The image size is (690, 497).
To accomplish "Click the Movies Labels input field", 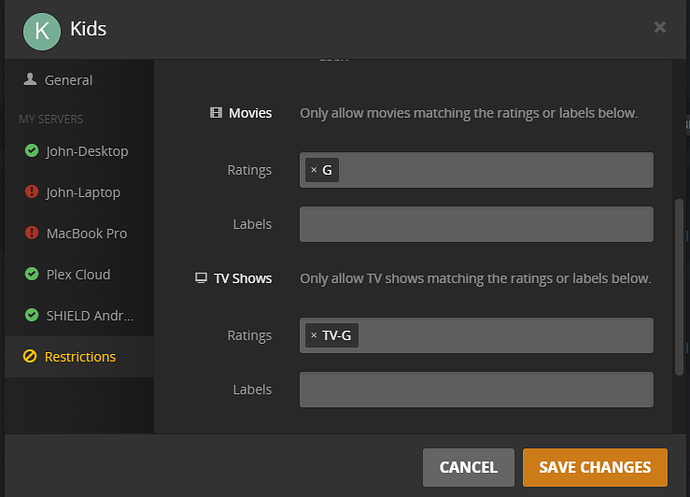I will pyautogui.click(x=476, y=224).
